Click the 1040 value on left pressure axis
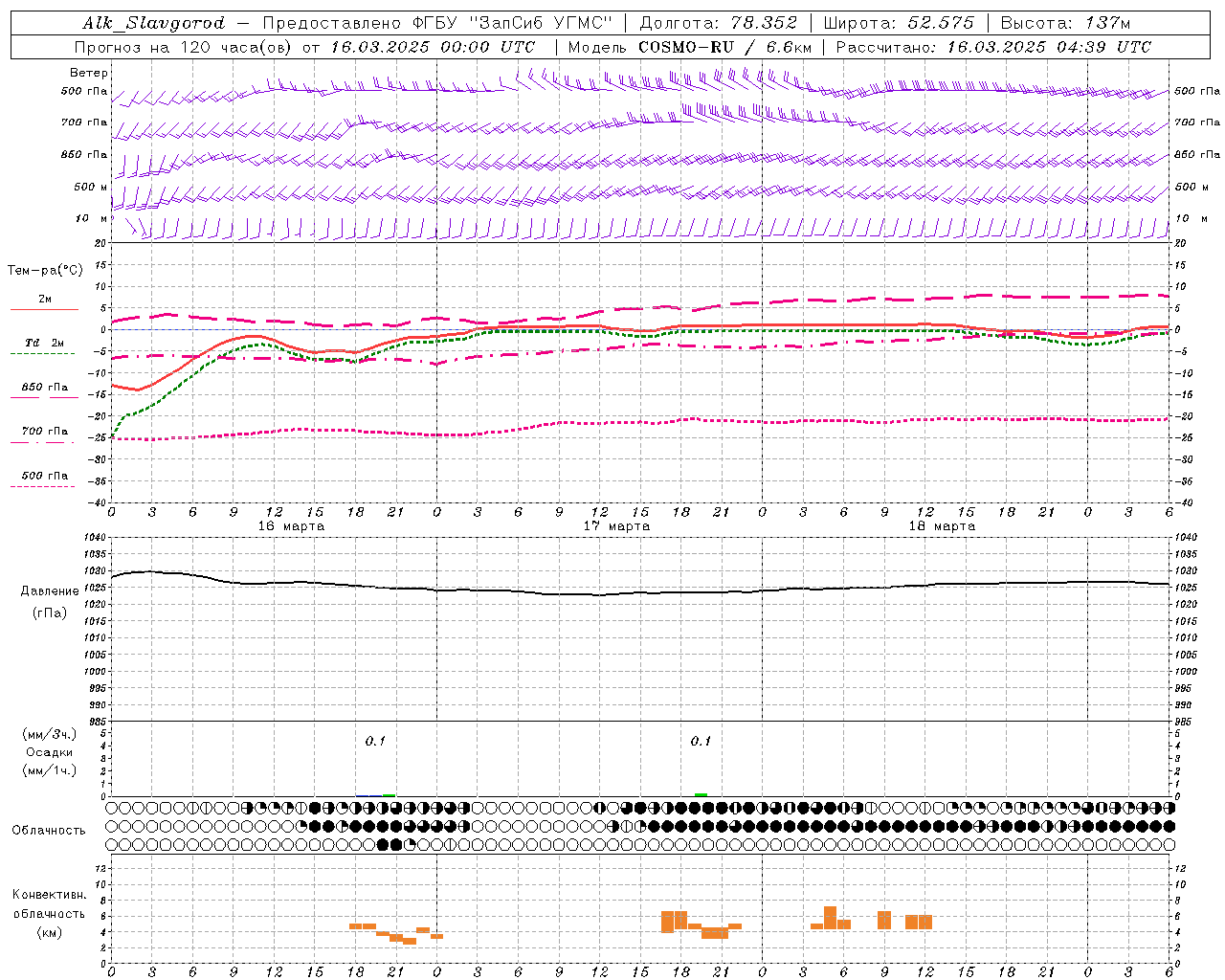This screenshot has width=1225, height=980. [x=97, y=538]
